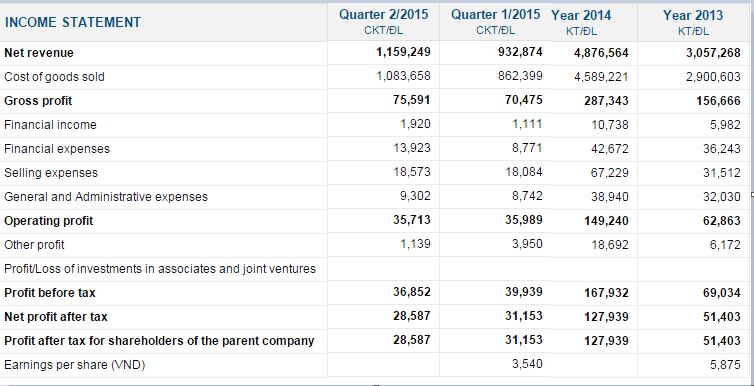754x386 pixels.
Task: Click the Financial expenses row label
Action: tap(57, 149)
